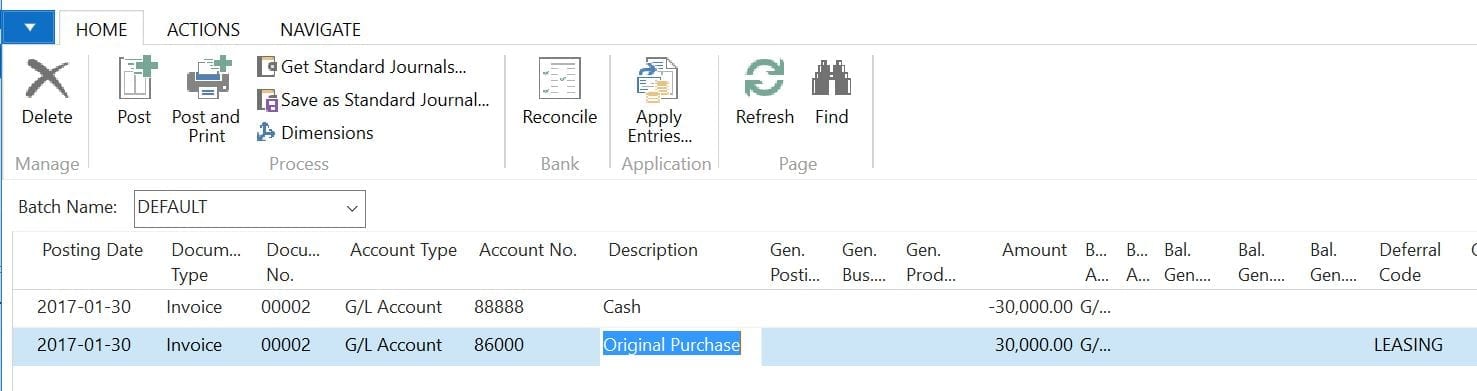This screenshot has height=391, width=1477.
Task: Switch to the HOME ribbon tab
Action: pyautogui.click(x=102, y=29)
